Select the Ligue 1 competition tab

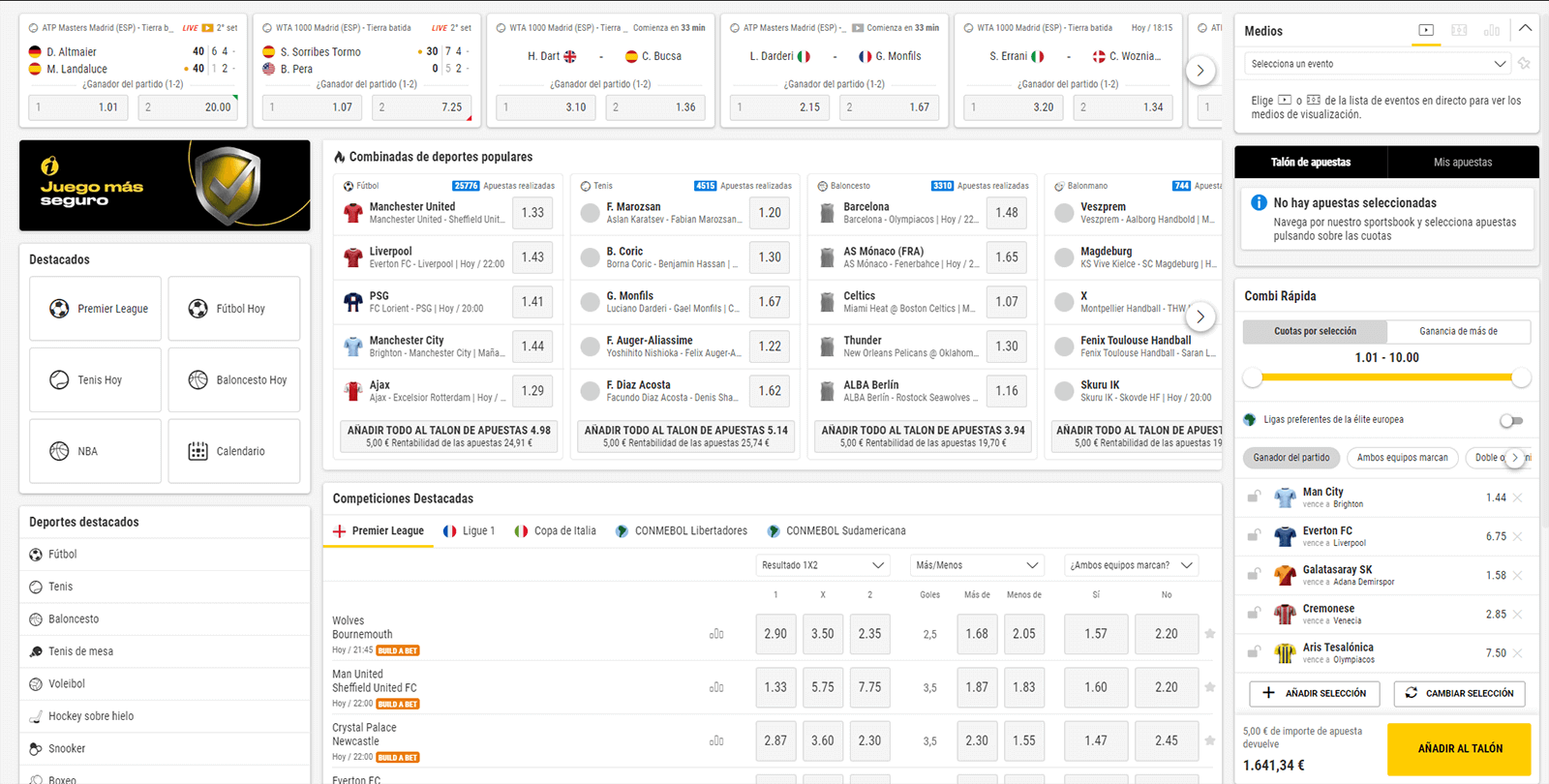coord(469,531)
